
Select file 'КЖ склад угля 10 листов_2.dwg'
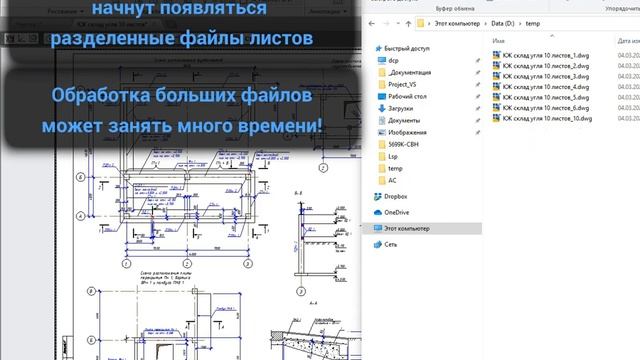[x=545, y=66]
